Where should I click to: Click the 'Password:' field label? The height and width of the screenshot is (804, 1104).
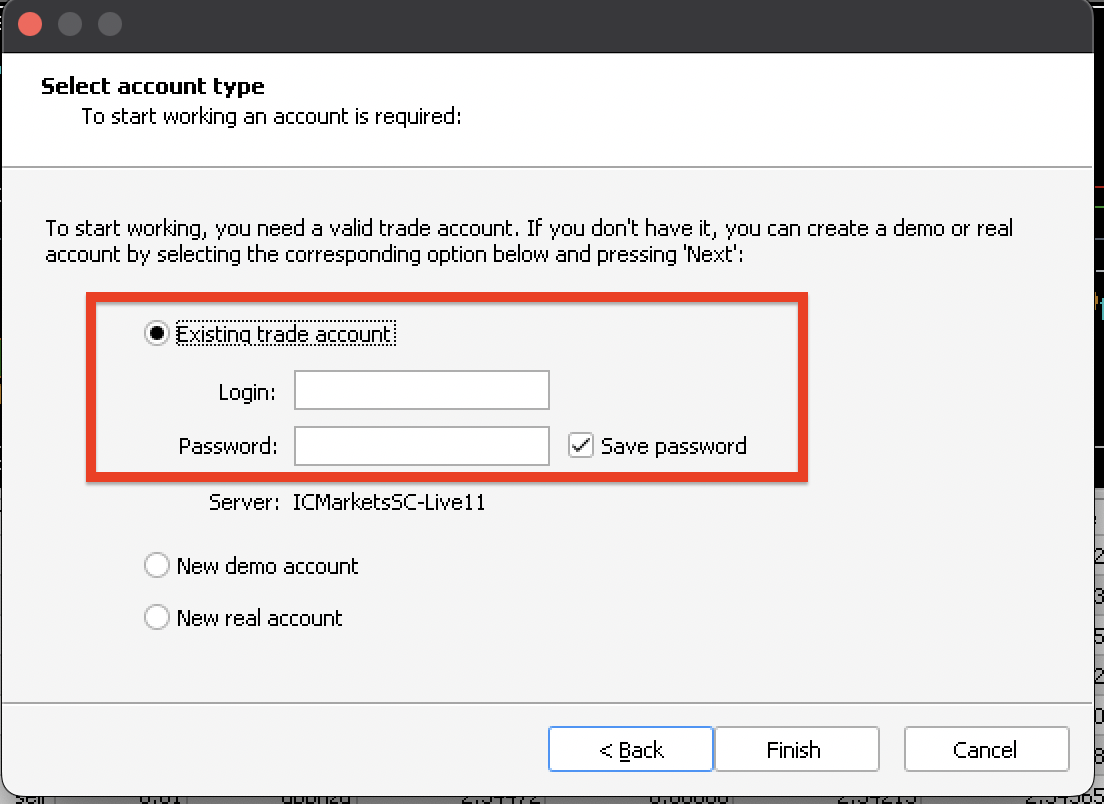(228, 446)
